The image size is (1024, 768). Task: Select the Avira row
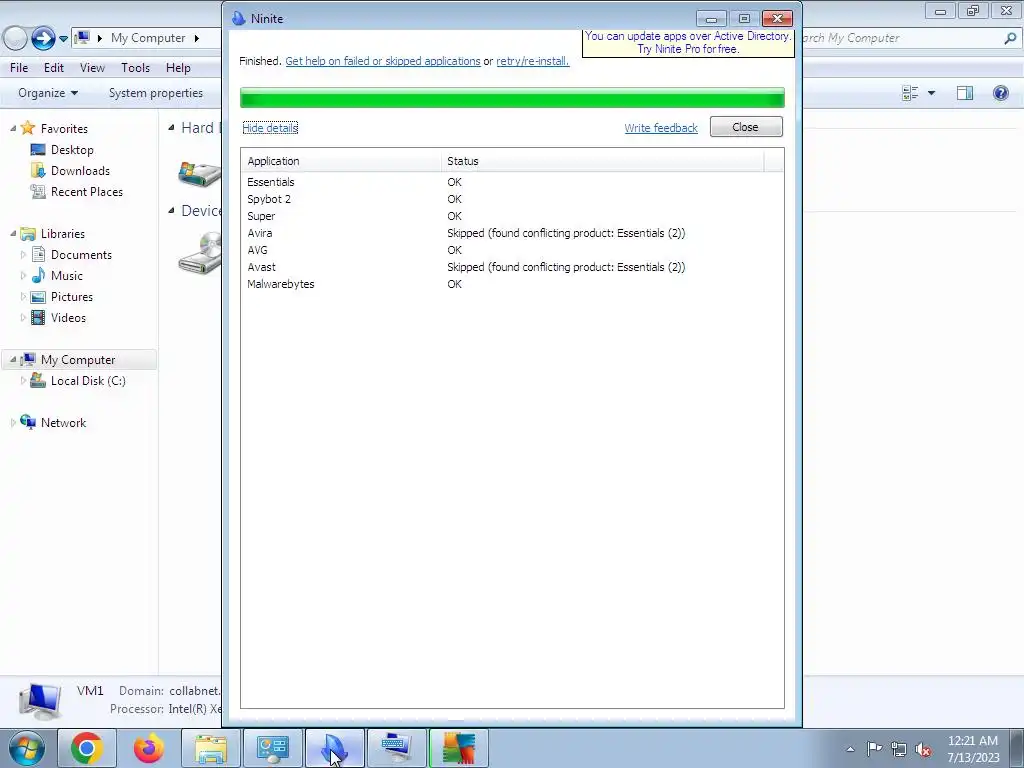click(512, 232)
